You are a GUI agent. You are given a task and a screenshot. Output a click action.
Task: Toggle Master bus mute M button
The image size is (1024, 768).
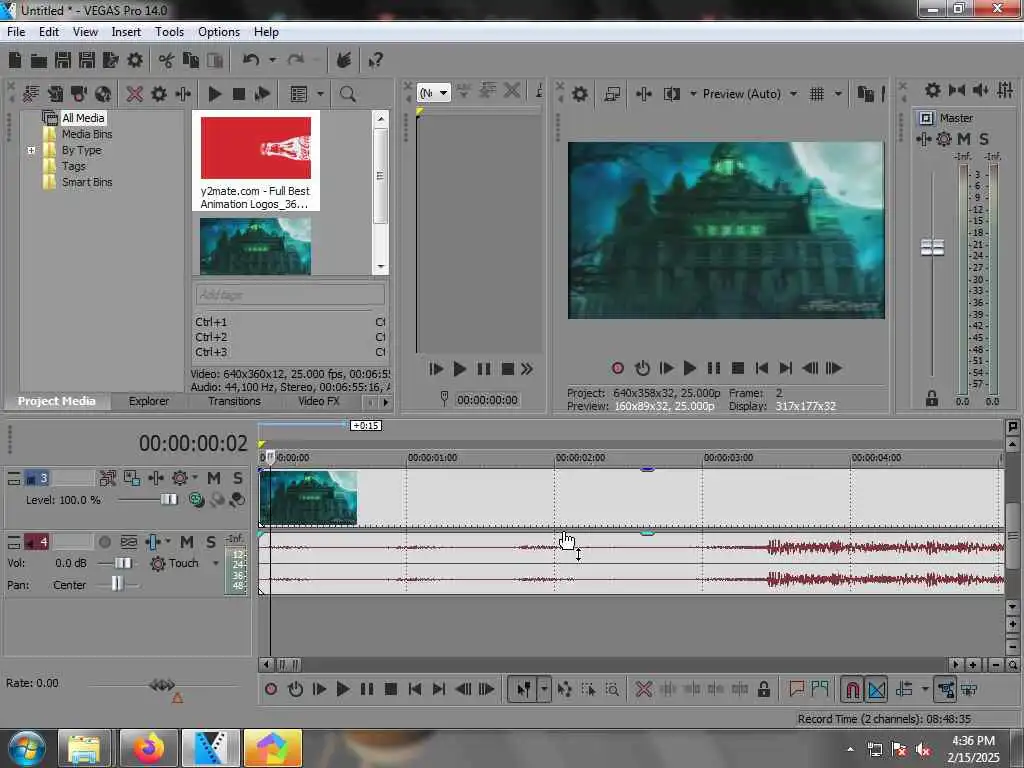click(x=964, y=139)
